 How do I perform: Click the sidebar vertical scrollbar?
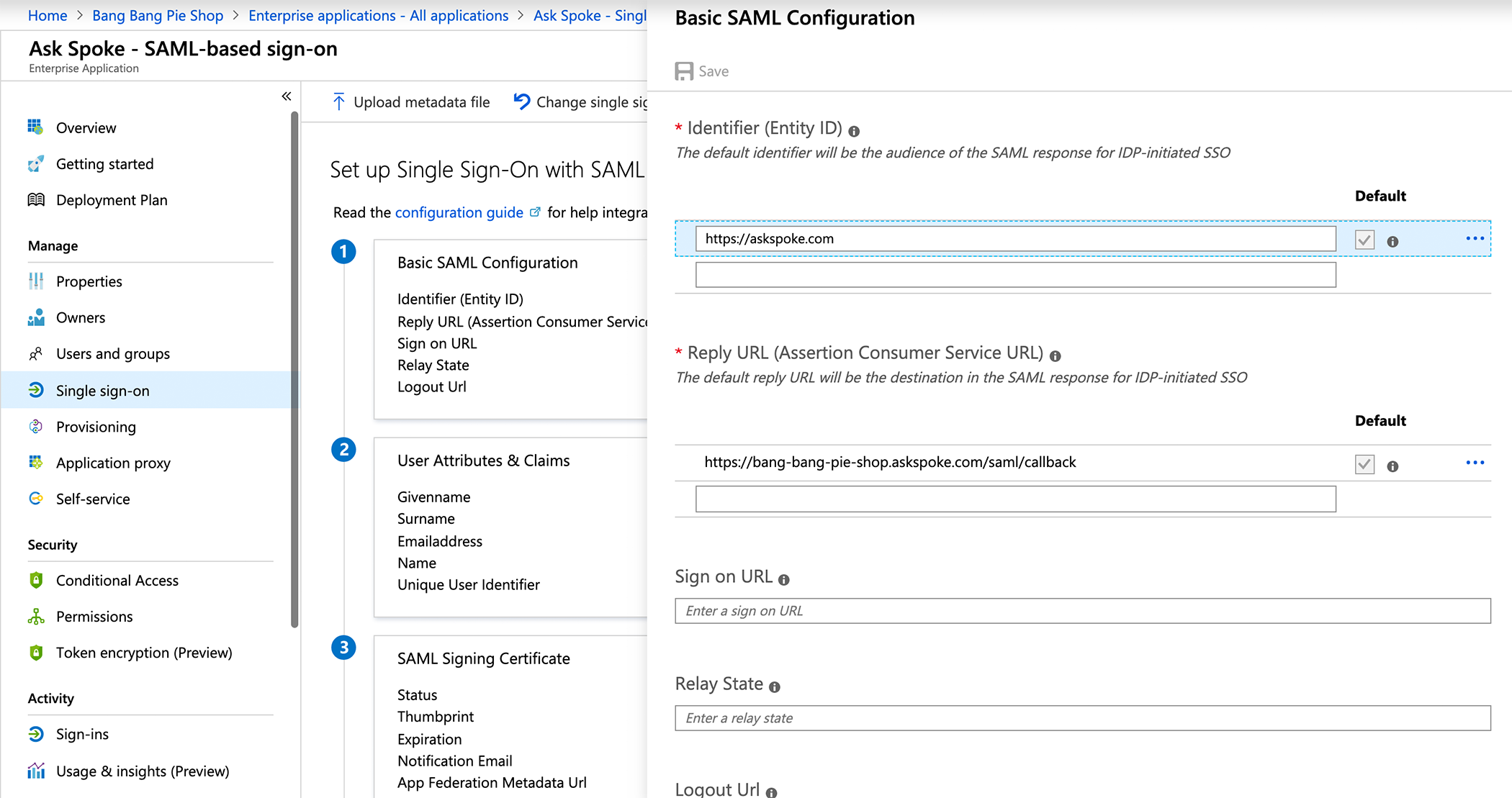[x=294, y=369]
